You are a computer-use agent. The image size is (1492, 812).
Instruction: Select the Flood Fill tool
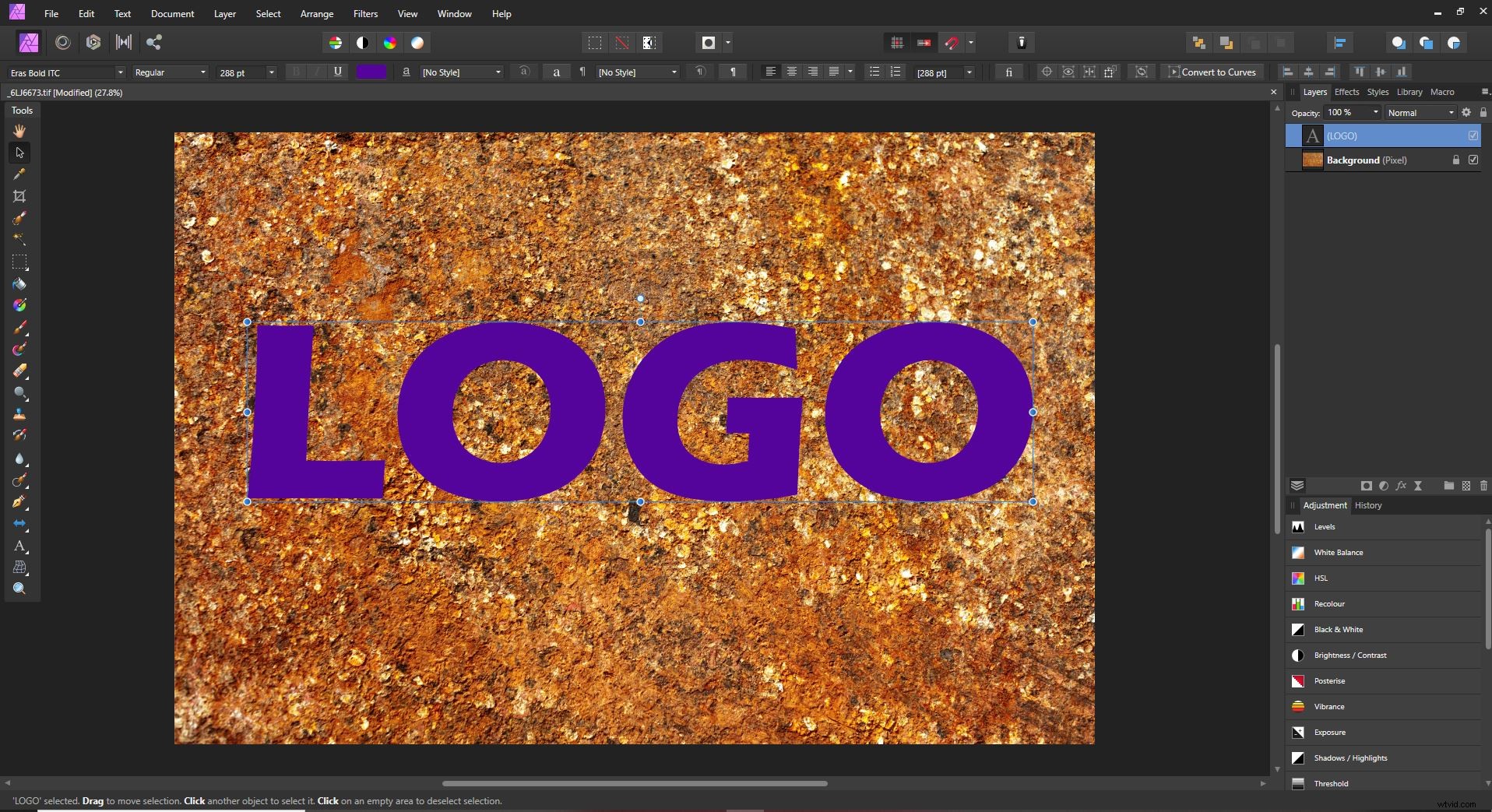pyautogui.click(x=19, y=285)
